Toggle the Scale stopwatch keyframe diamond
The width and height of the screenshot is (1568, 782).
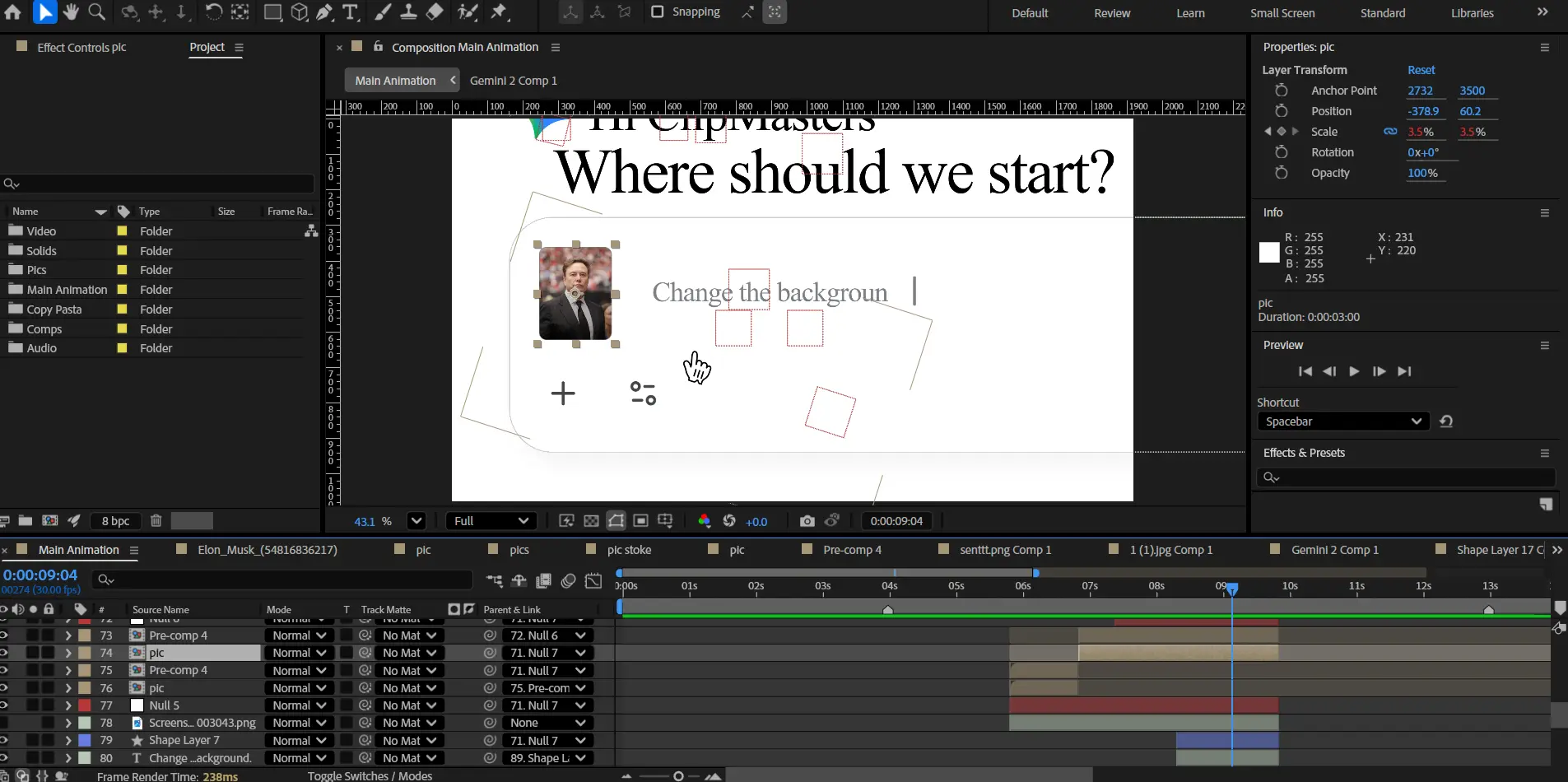pos(1281,132)
